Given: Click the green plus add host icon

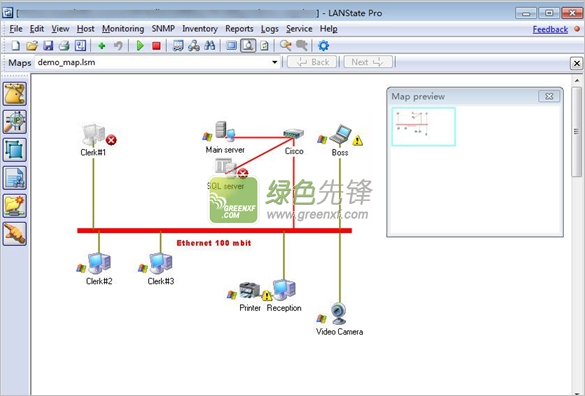Looking at the screenshot, I should click(x=101, y=46).
